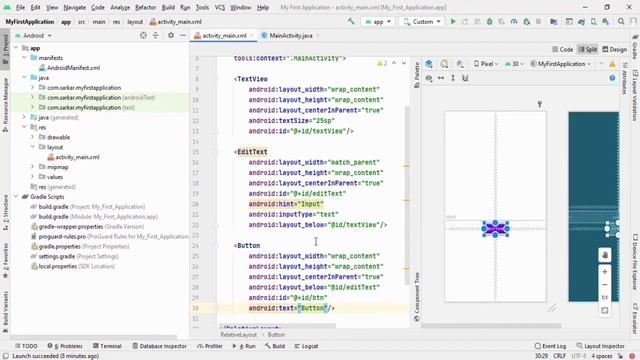The image size is (640, 360).
Task: Open the Refactor menu
Action: [146, 7]
